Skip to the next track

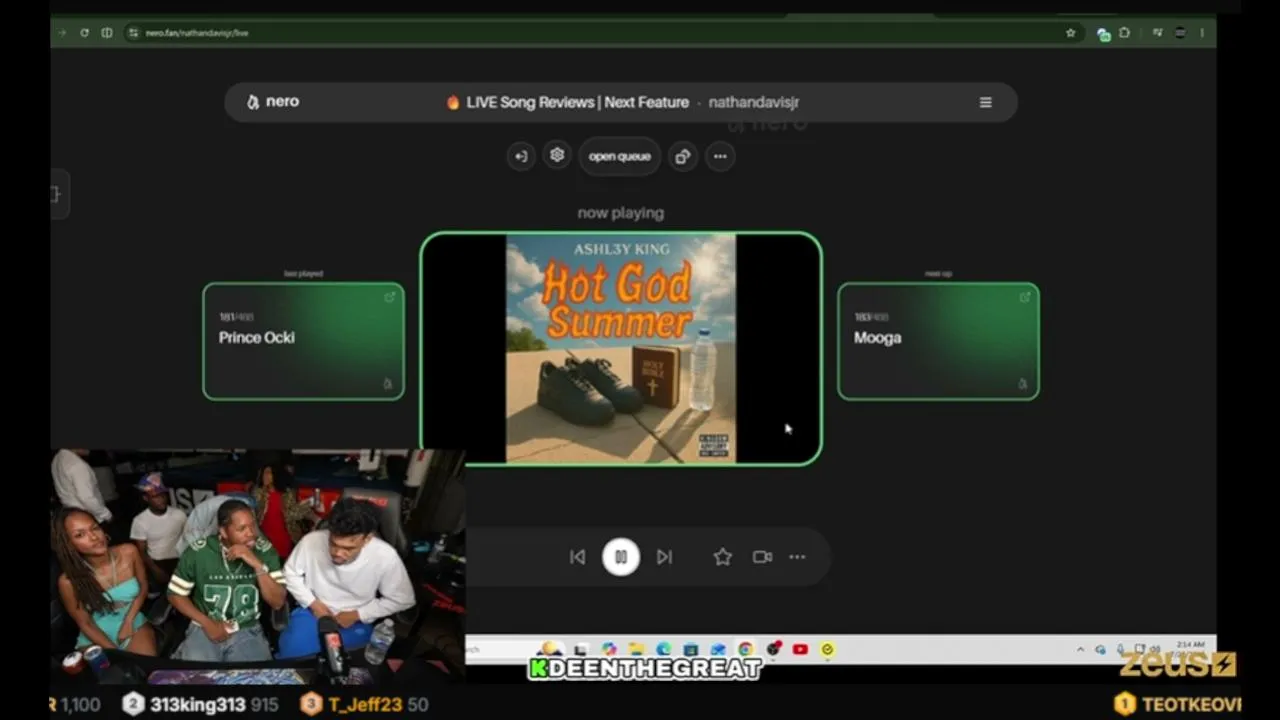coord(665,557)
